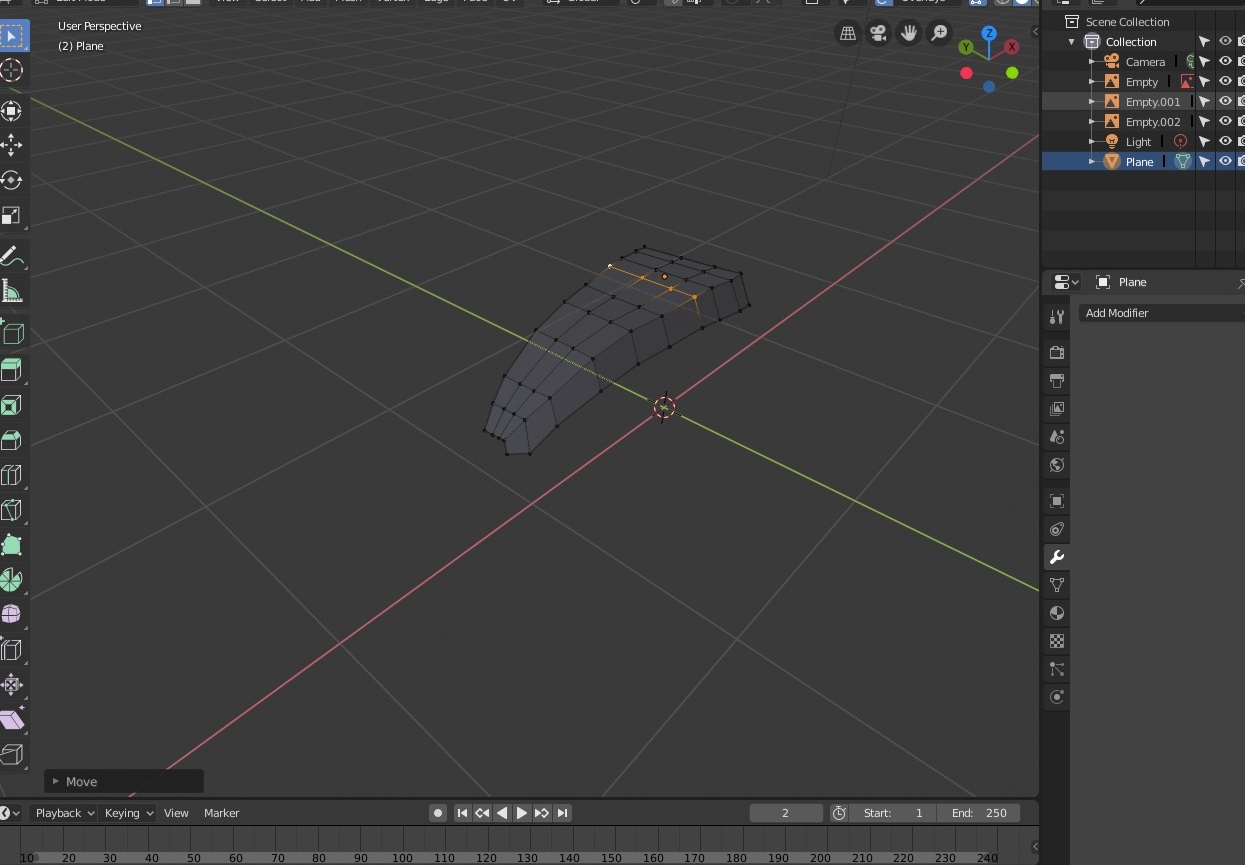Open the Material properties tab
The image size is (1245, 865).
click(1057, 613)
